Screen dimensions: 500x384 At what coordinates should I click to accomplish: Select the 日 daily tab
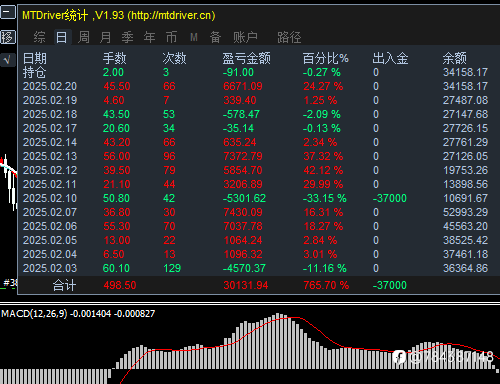(x=61, y=37)
